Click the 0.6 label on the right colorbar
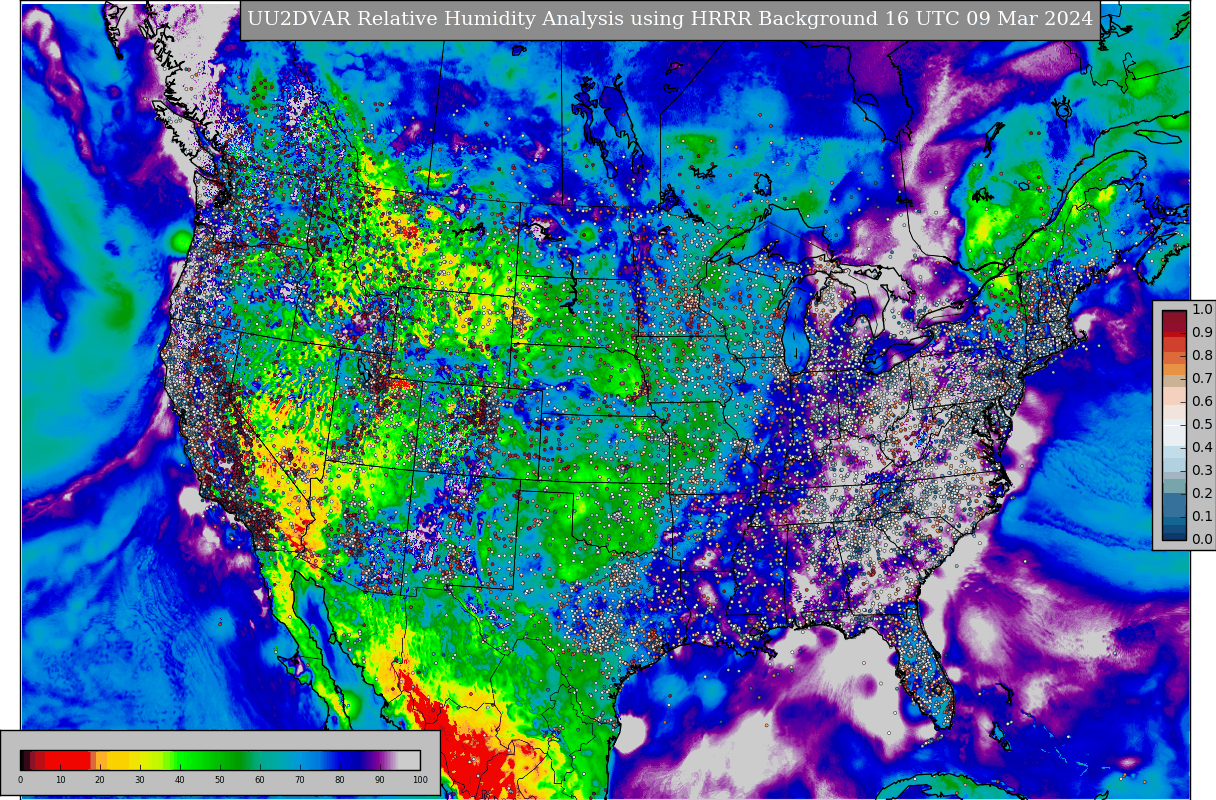 (1202, 402)
